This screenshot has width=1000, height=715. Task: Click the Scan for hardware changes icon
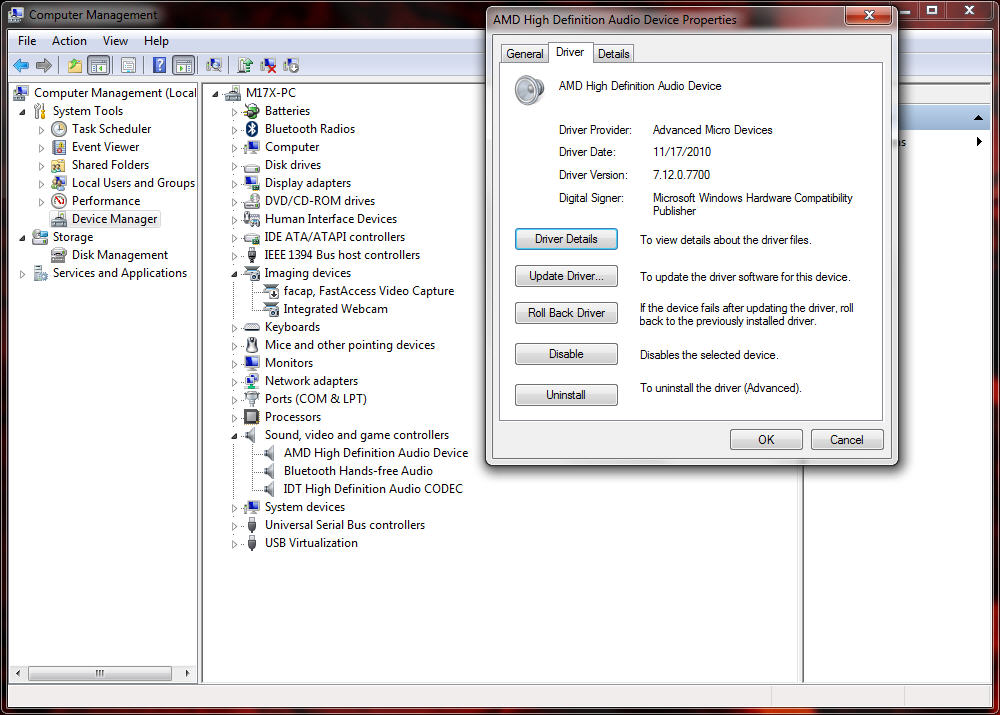(x=214, y=65)
